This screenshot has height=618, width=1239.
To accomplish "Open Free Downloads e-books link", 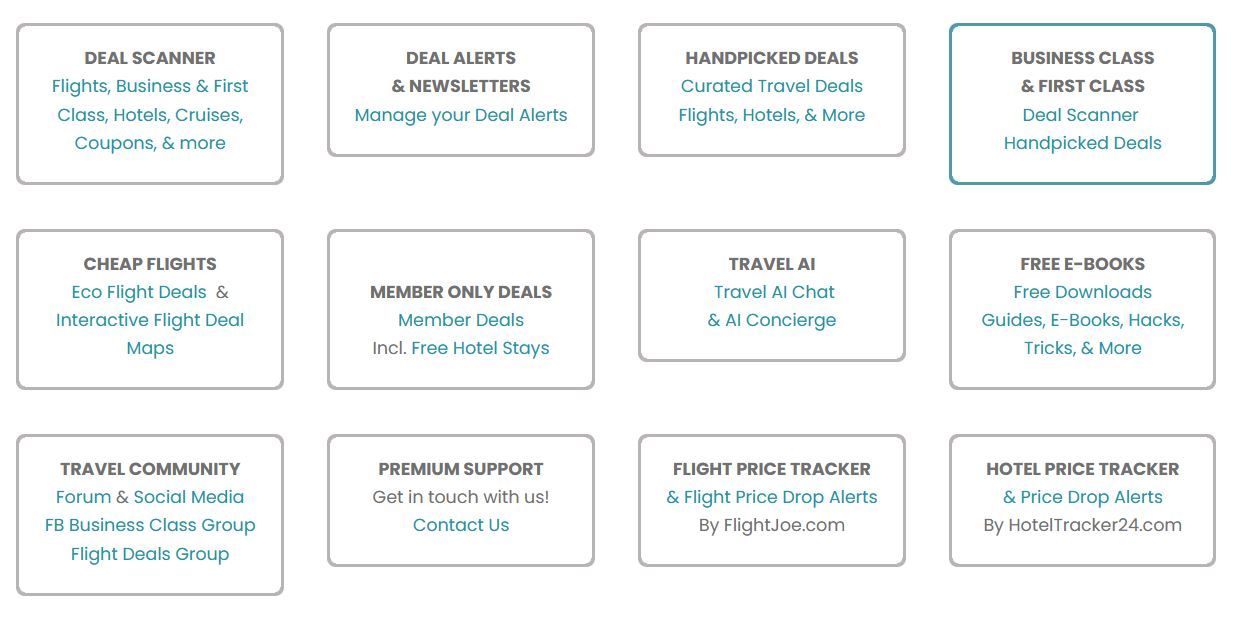I will tap(1082, 292).
